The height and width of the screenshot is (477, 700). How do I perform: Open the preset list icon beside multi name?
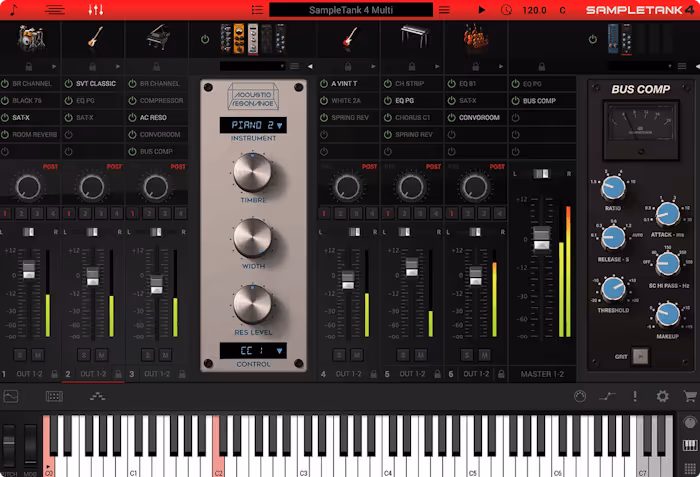pos(257,10)
